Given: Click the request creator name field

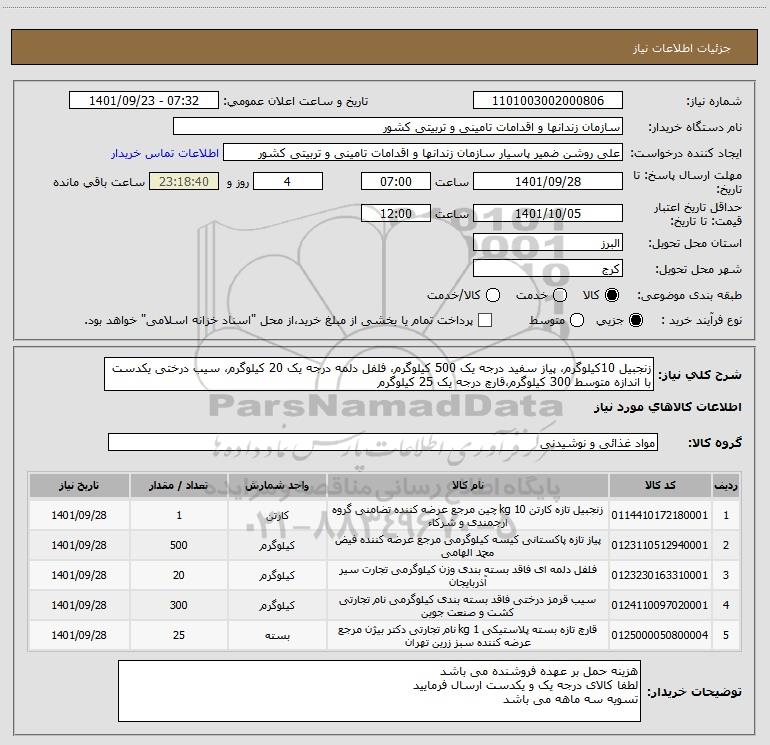Looking at the screenshot, I should [x=423, y=152].
